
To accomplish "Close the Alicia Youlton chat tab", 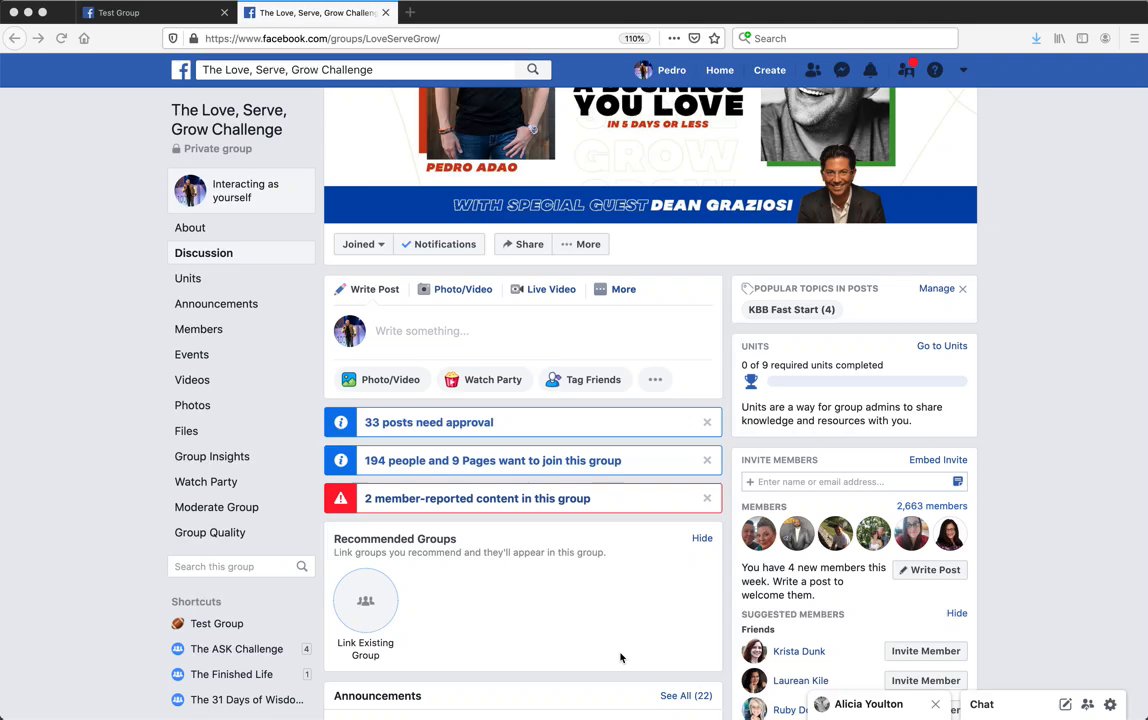I will pos(936,705).
